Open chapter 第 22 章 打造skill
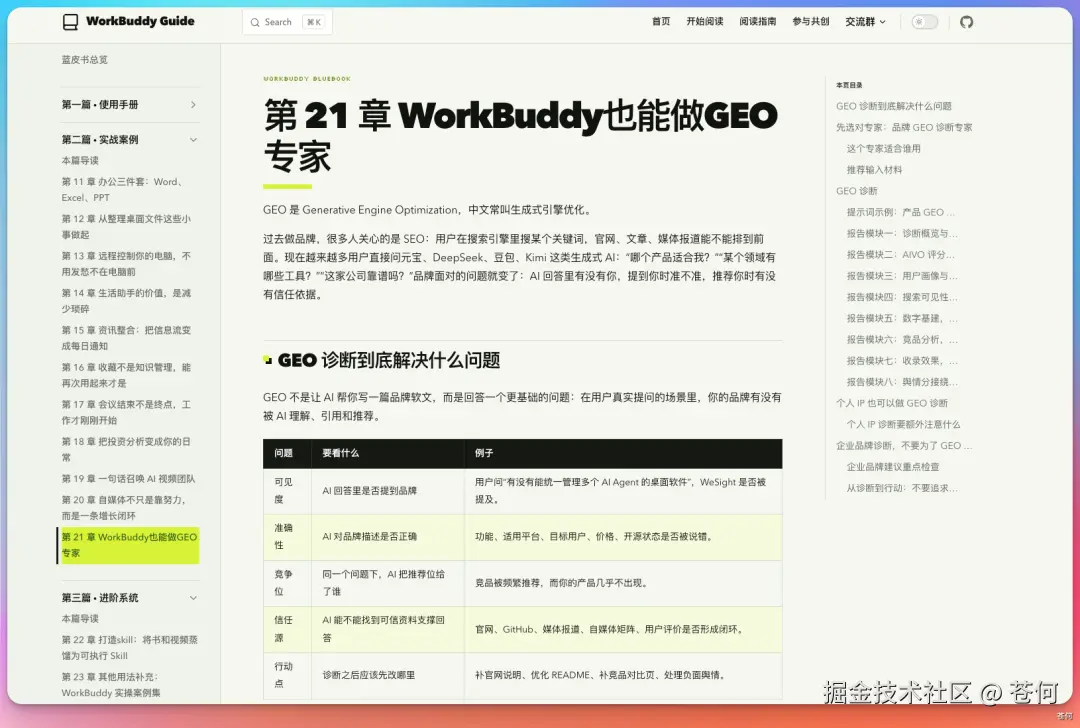1080x728 pixels. 129,647
